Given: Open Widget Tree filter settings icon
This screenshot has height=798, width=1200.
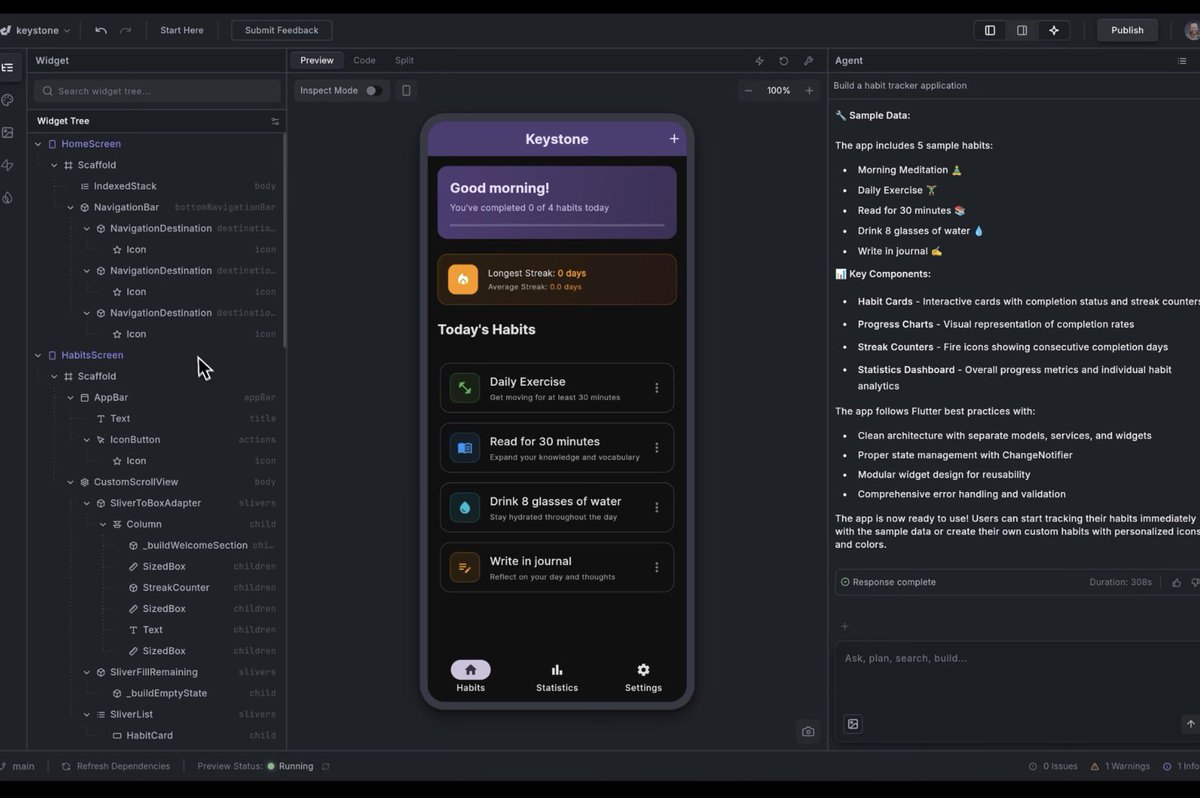Looking at the screenshot, I should coord(275,121).
